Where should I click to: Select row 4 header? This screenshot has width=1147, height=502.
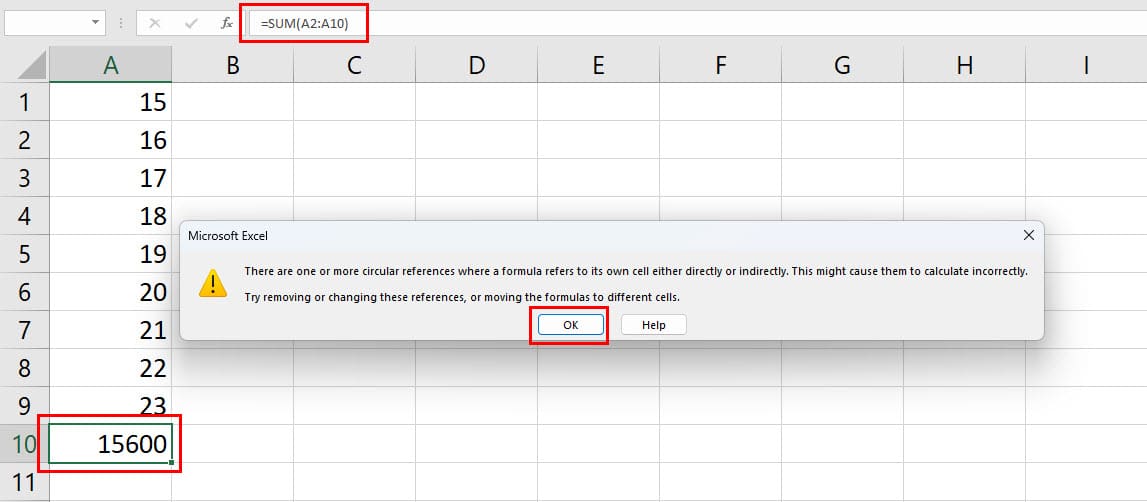pyautogui.click(x=25, y=216)
